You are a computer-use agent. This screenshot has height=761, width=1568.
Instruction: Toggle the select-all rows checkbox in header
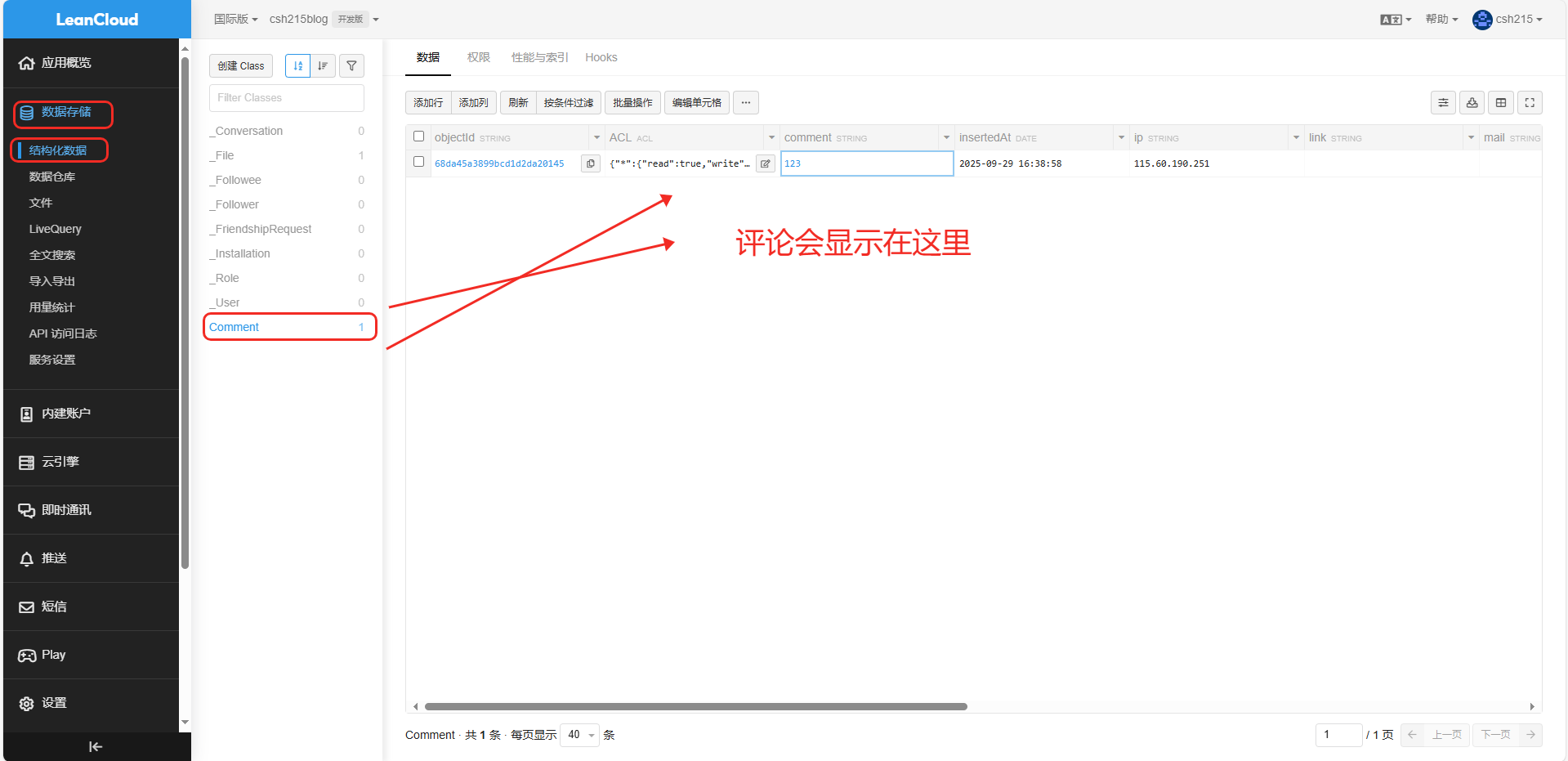419,137
